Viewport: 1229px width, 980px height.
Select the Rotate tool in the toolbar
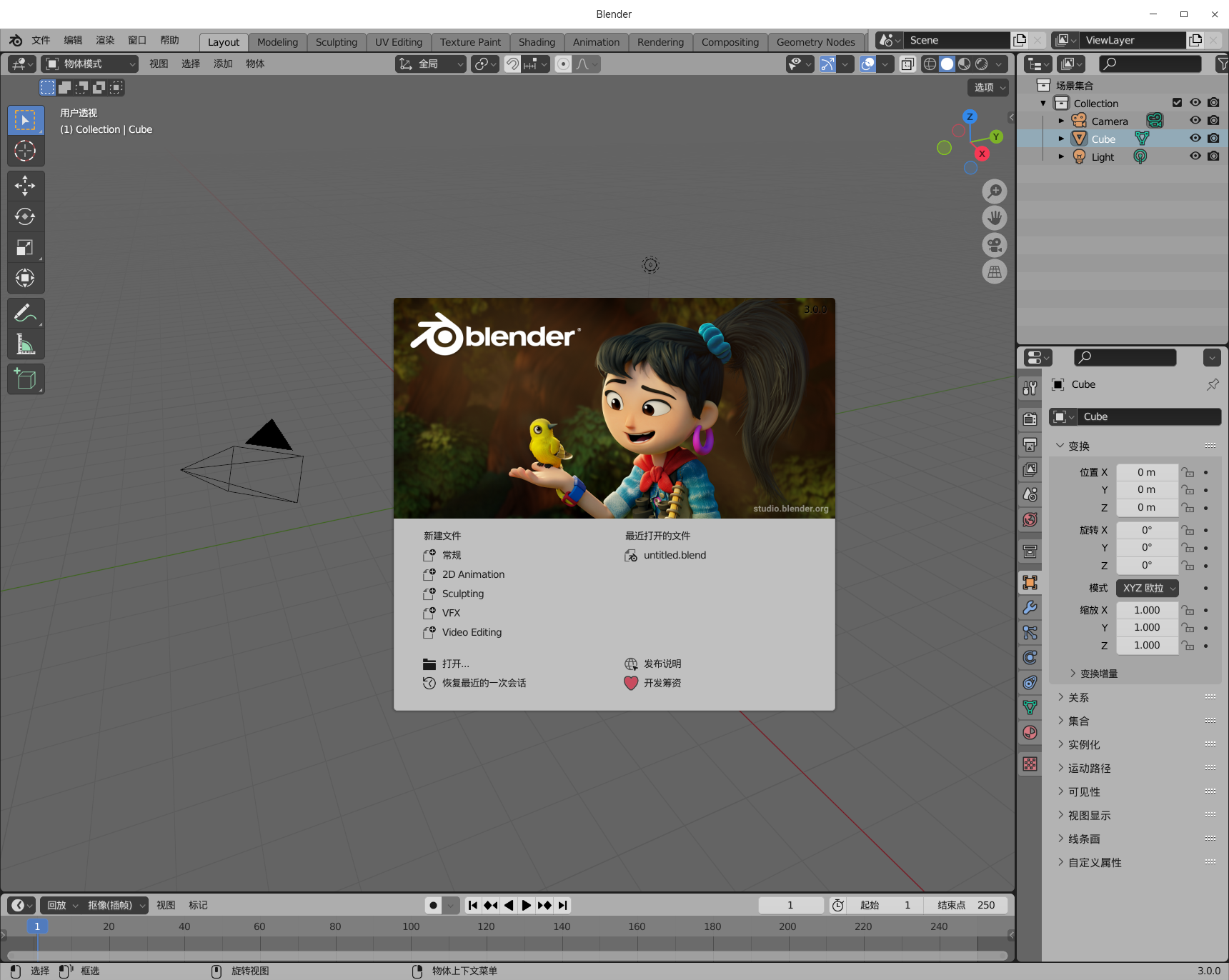tap(25, 216)
